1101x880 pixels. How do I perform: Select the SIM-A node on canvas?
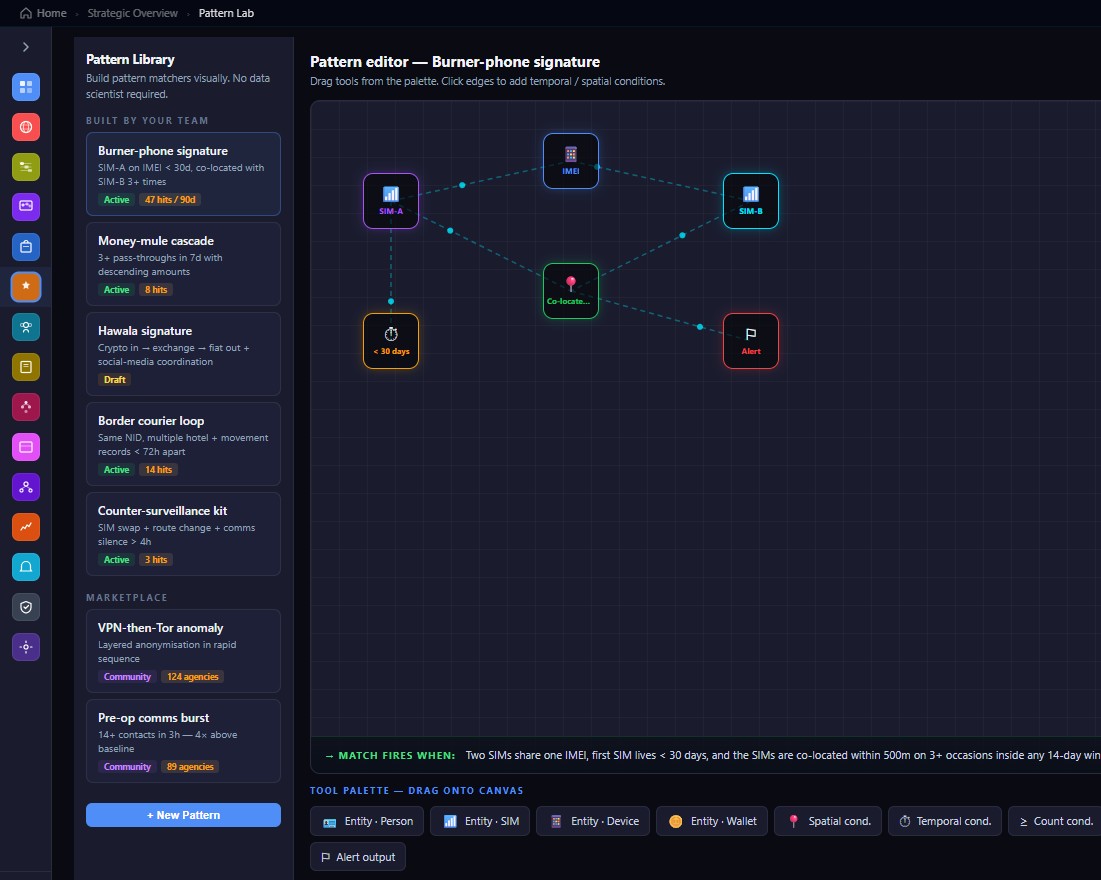coord(391,201)
